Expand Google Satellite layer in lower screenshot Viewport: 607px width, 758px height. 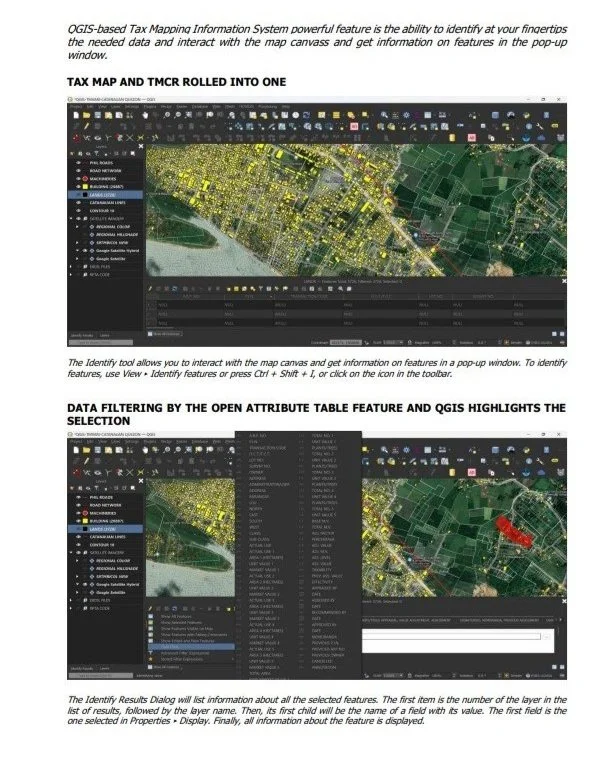coord(77,592)
